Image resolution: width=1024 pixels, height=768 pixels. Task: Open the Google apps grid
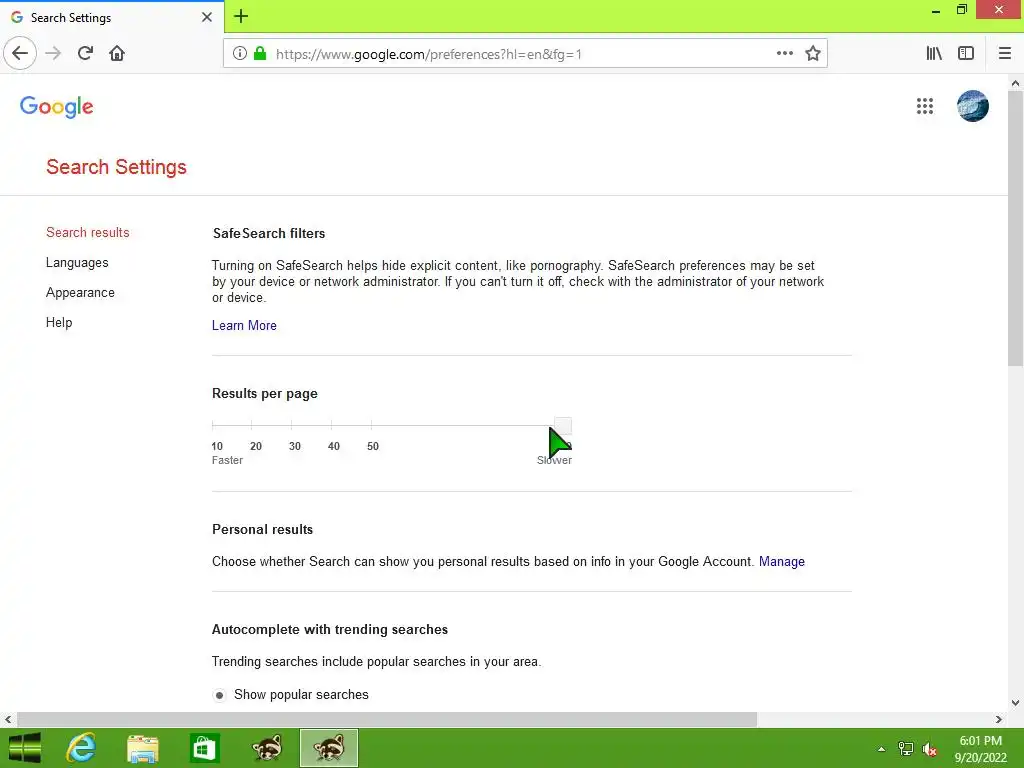(x=925, y=106)
